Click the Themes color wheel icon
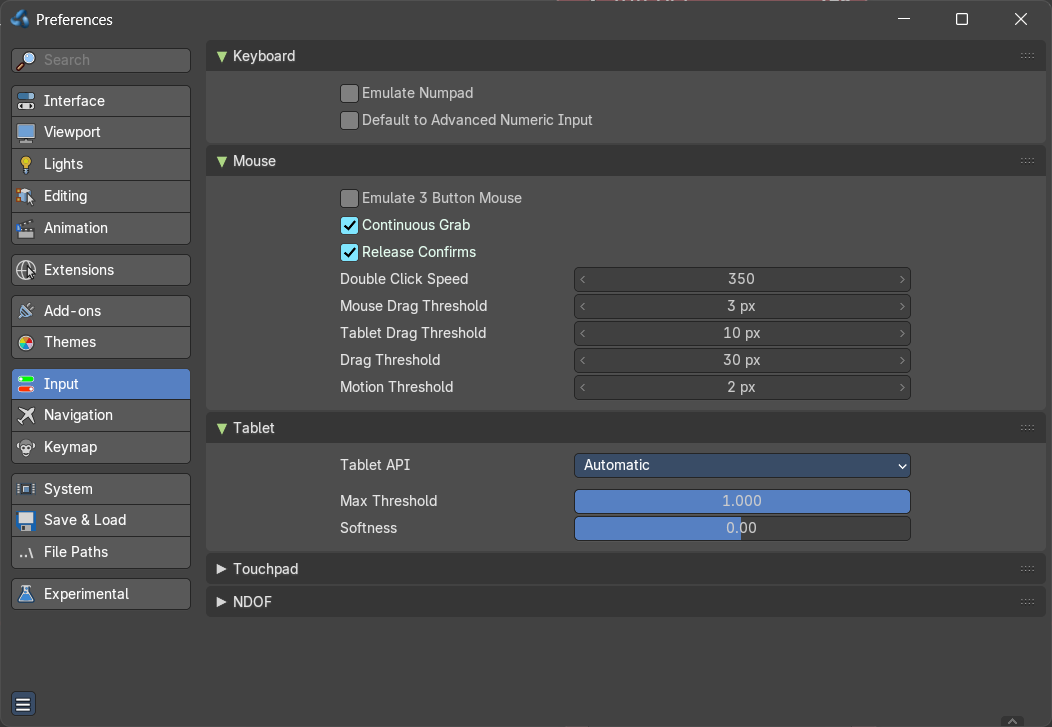The width and height of the screenshot is (1052, 727). (26, 343)
